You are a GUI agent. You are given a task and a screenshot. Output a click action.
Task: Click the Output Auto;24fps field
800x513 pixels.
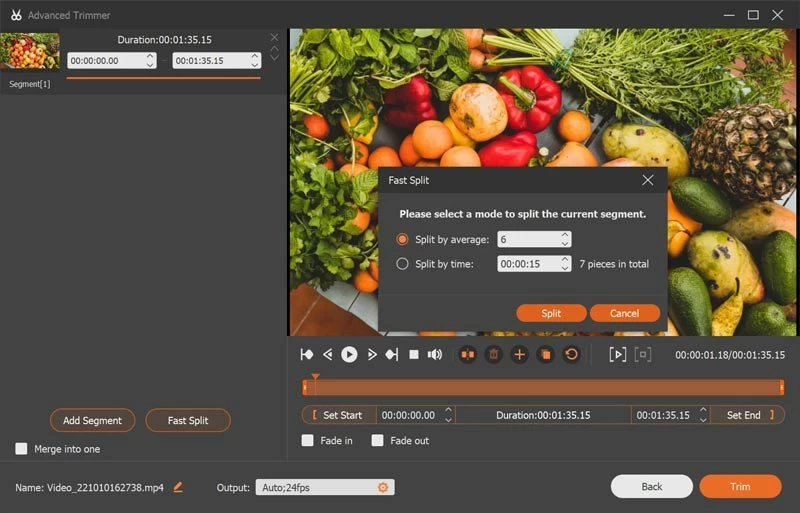pyautogui.click(x=325, y=487)
